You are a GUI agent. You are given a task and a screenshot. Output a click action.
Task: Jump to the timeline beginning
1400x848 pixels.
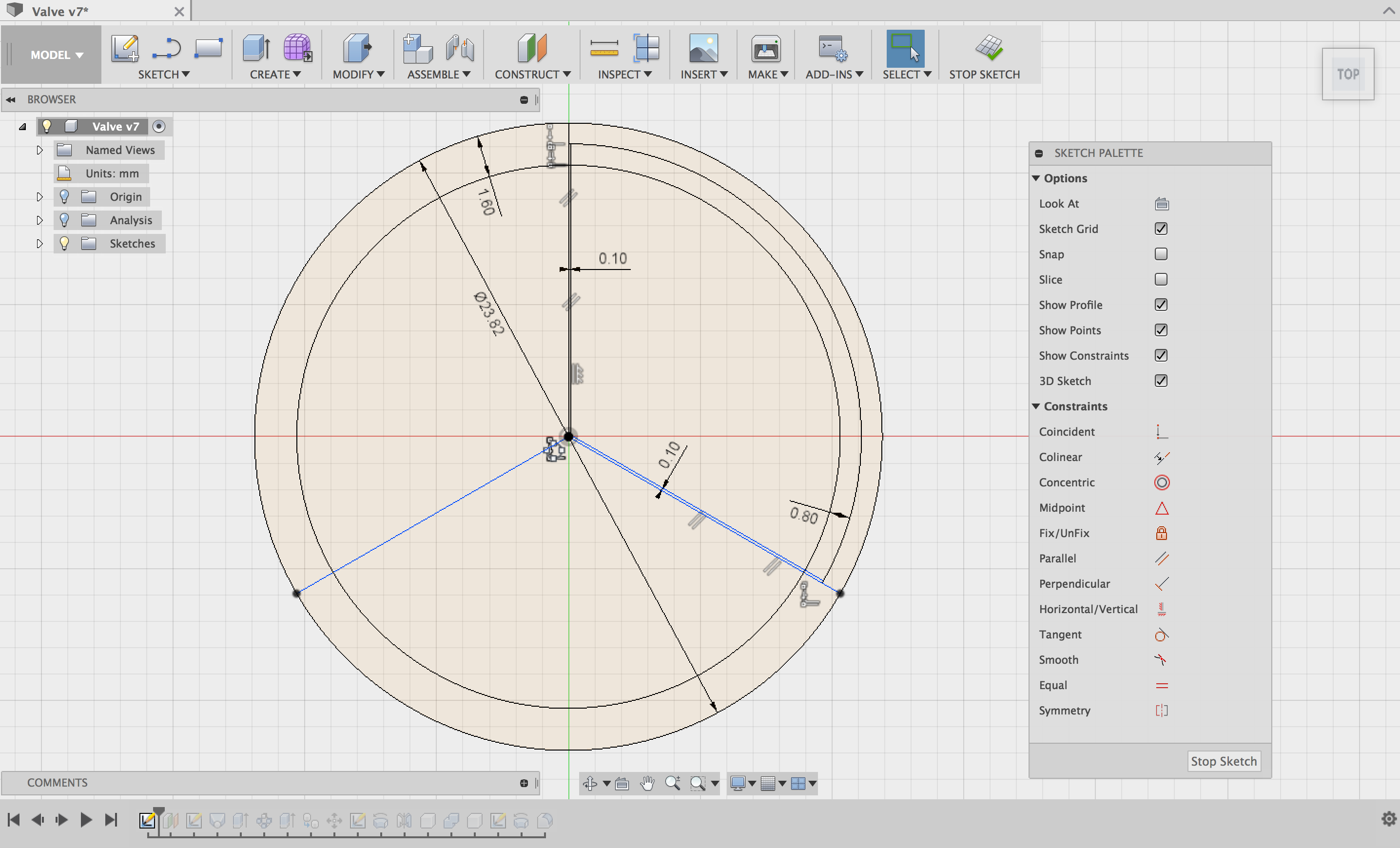14,820
